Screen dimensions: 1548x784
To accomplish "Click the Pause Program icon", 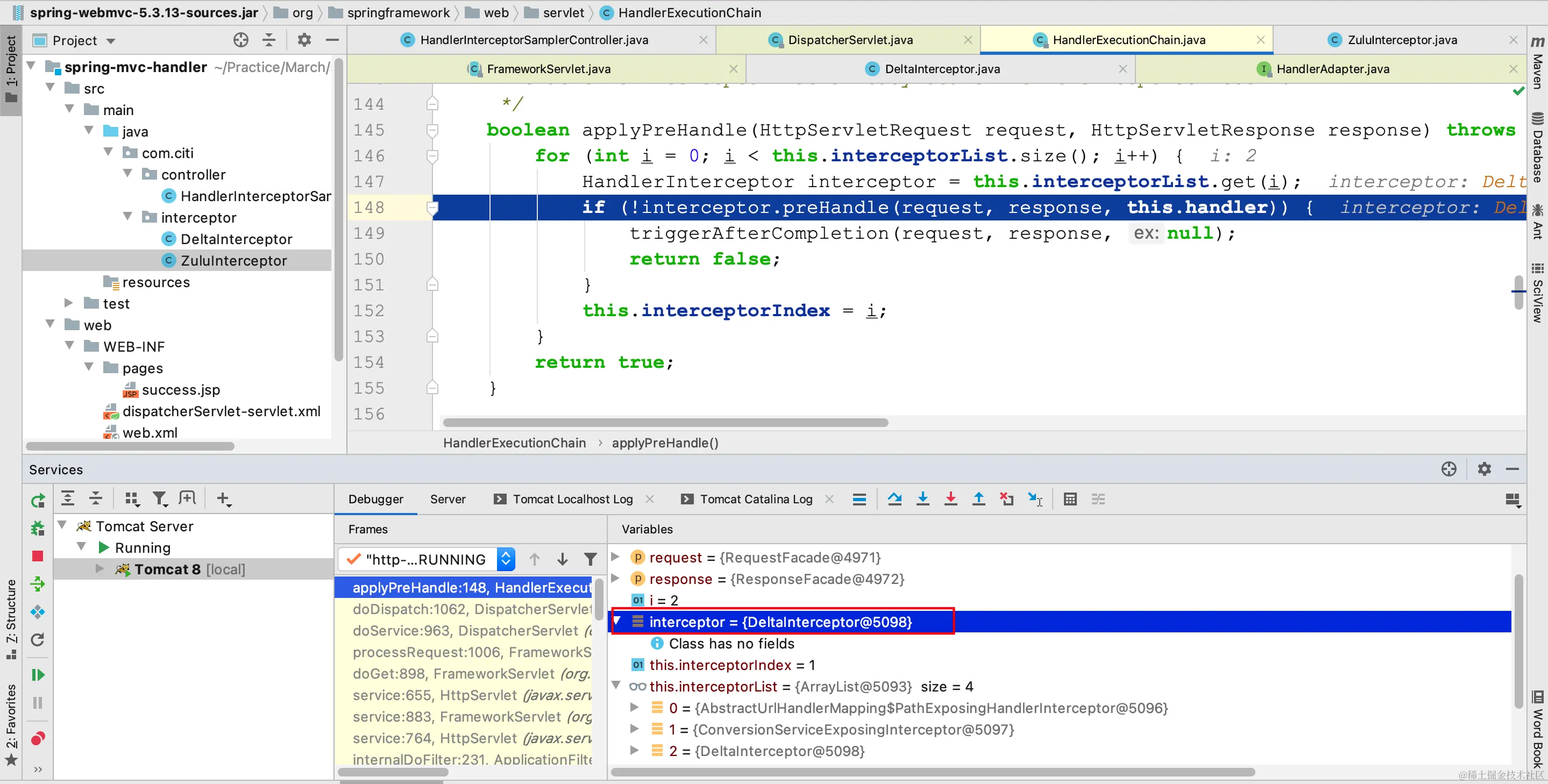I will 38,702.
